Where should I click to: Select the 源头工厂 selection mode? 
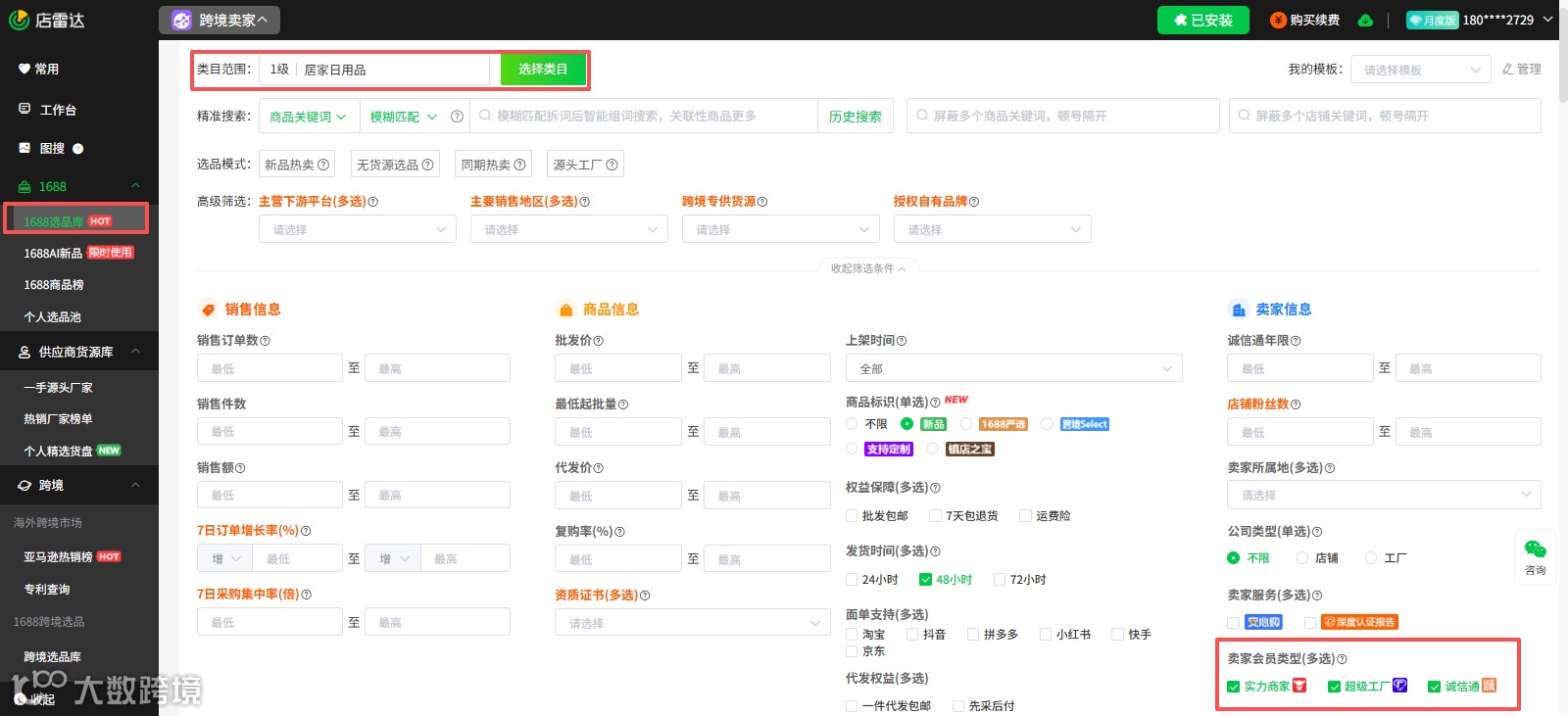(x=585, y=165)
